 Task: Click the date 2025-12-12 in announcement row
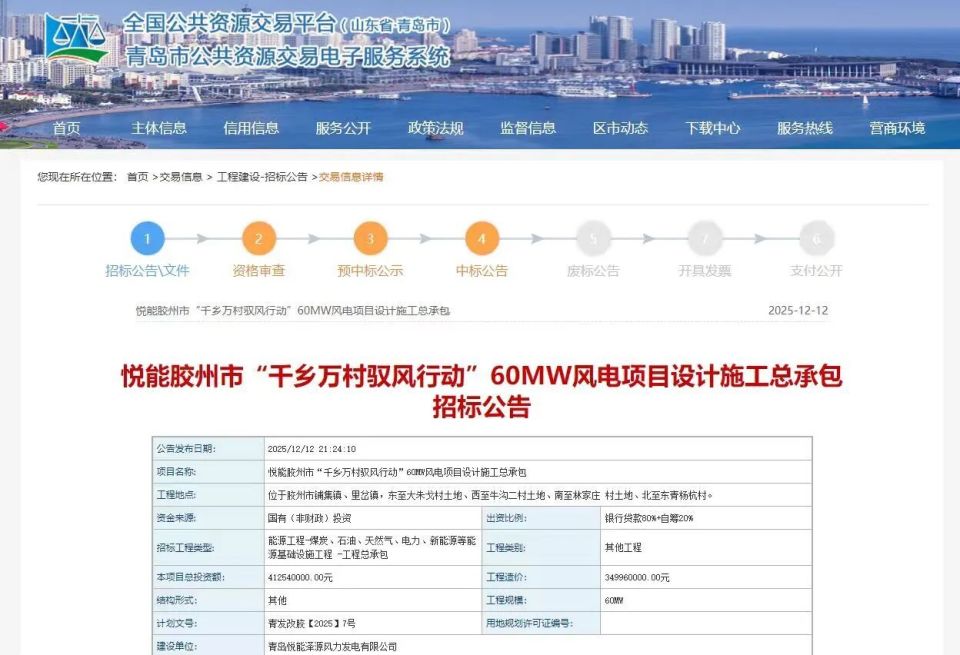798,311
